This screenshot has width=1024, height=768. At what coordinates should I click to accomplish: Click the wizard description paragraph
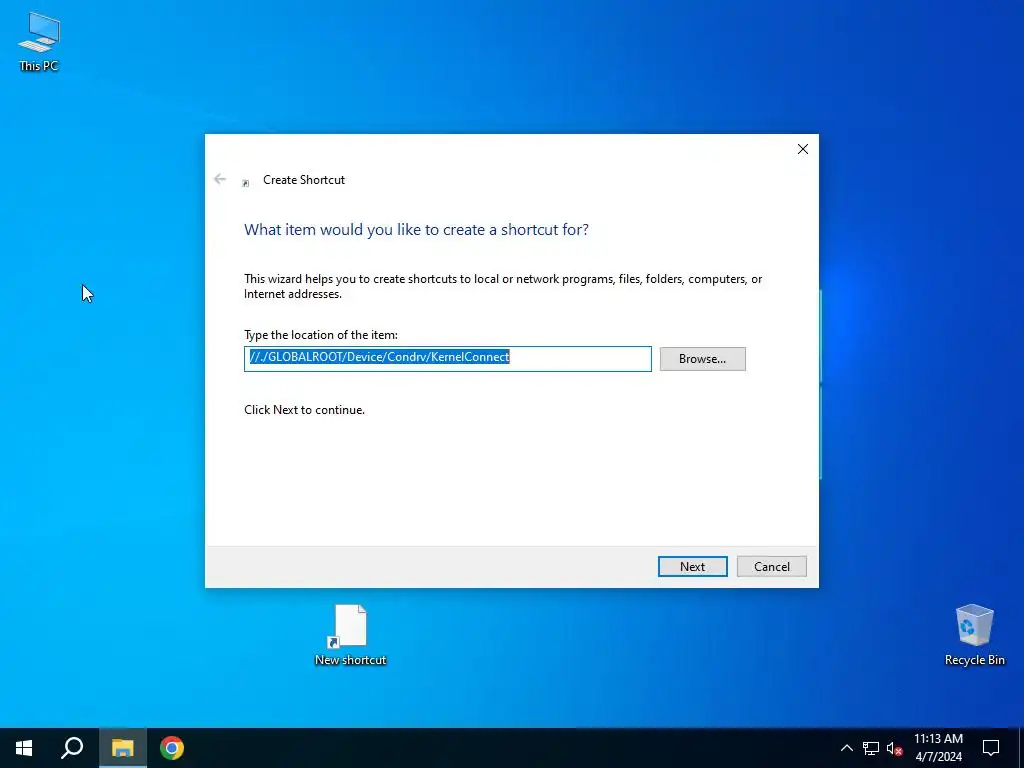coord(503,286)
